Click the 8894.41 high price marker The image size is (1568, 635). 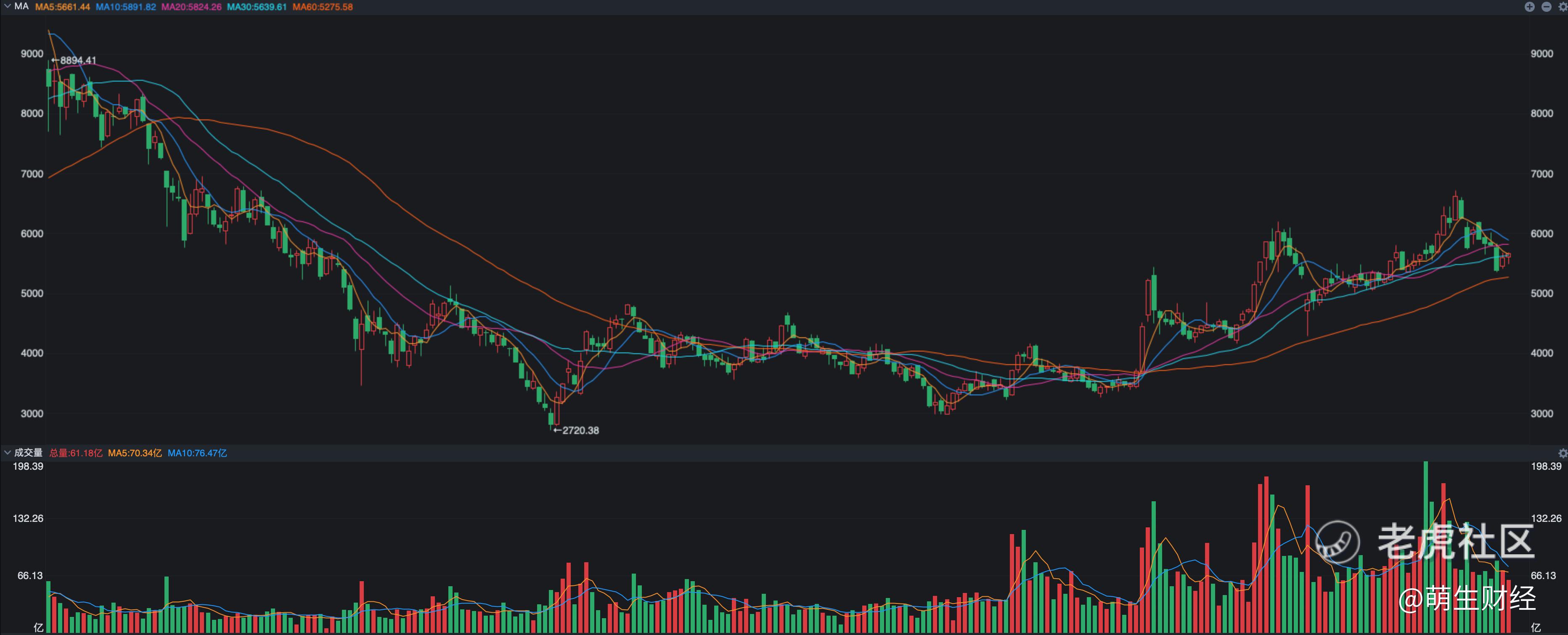point(74,60)
